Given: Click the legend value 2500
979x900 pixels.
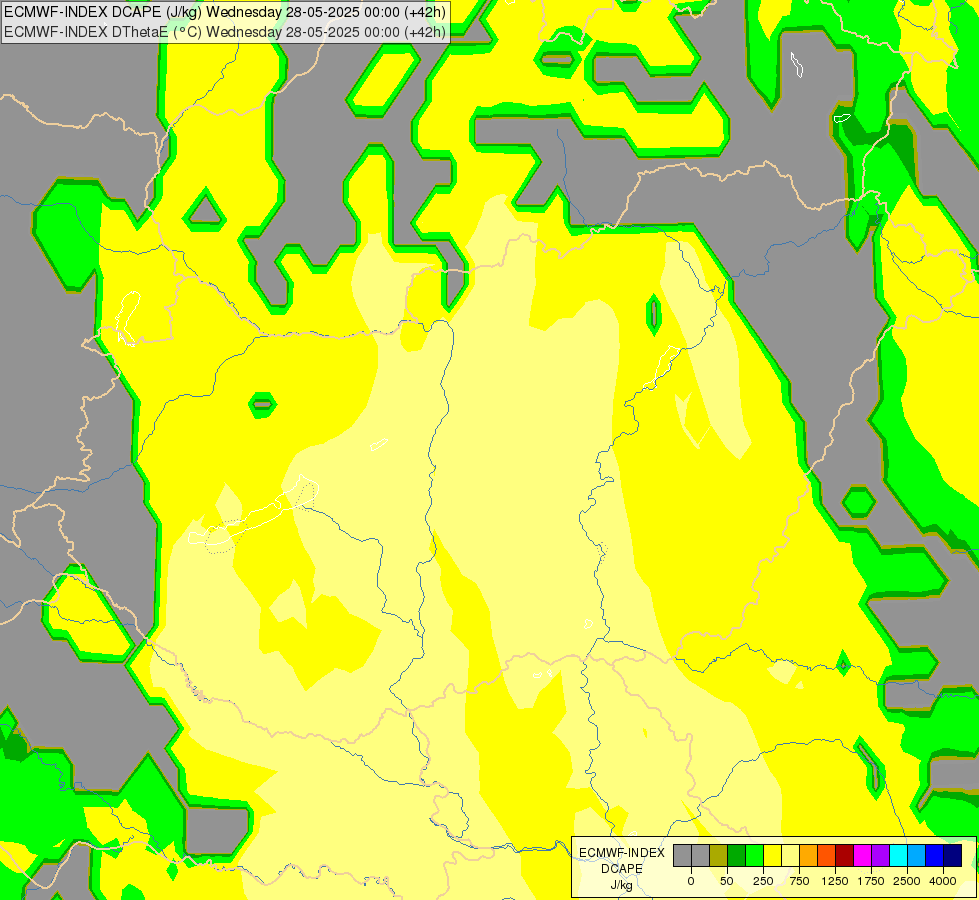Looking at the screenshot, I should pyautogui.click(x=907, y=881).
